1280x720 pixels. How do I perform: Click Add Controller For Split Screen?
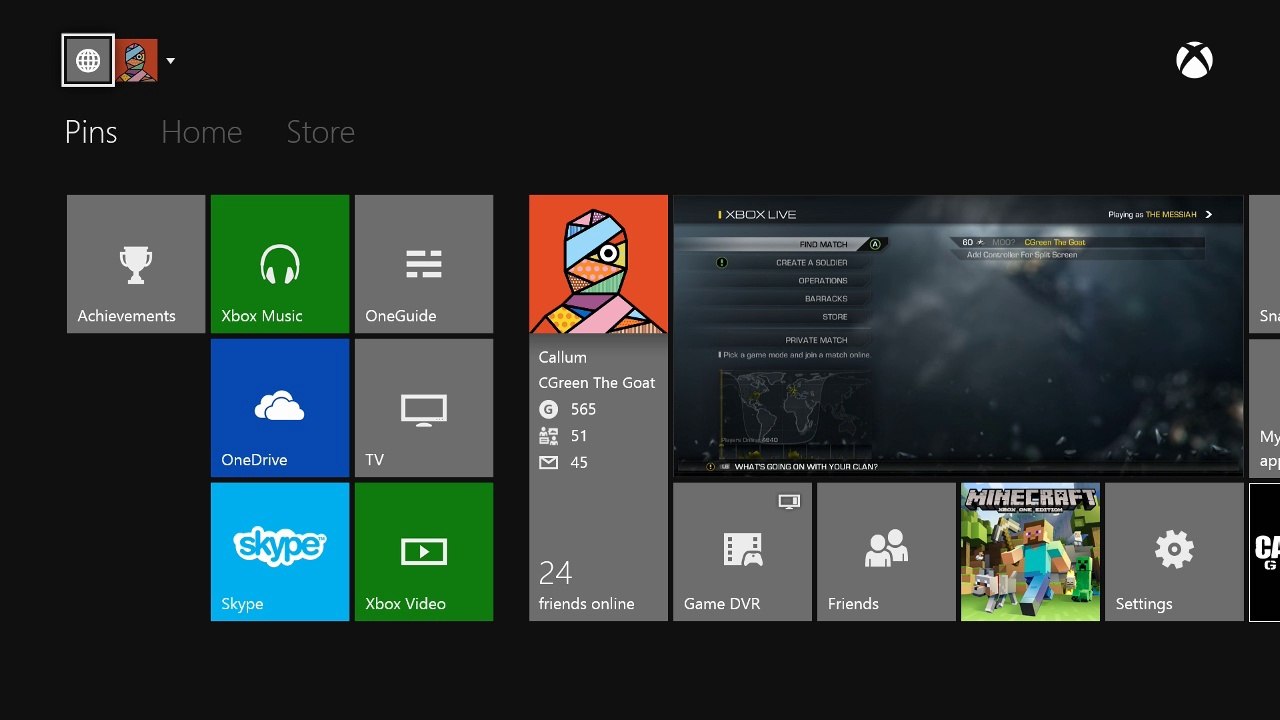click(x=1022, y=255)
